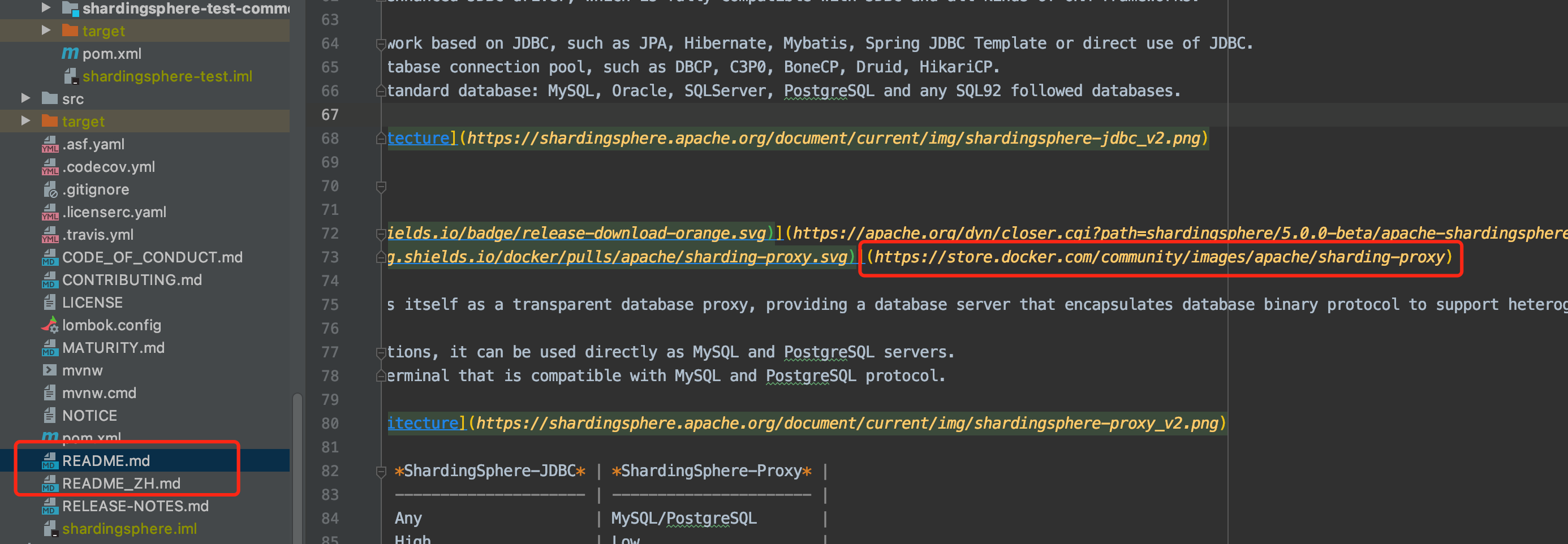
Task: Open the shardingsphere-proxy_v2.png URL link
Action: pyautogui.click(x=847, y=423)
